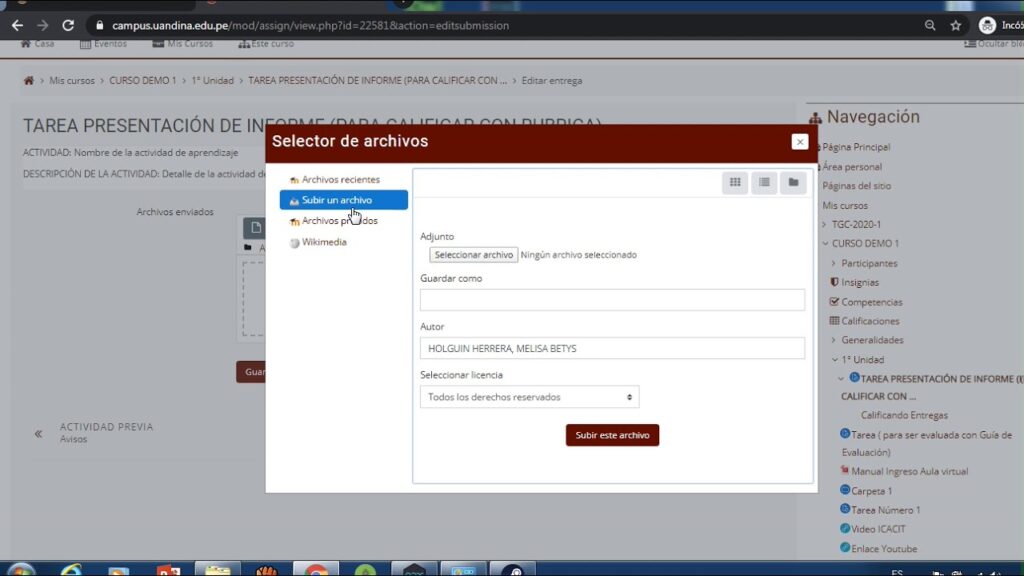Image resolution: width=1024 pixels, height=576 pixels.
Task: Expand the TGC-2020-1 navigation node
Action: 825,225
